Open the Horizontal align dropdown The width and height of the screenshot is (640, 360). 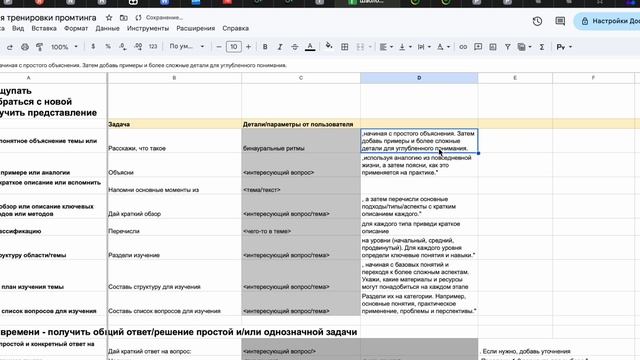pyautogui.click(x=386, y=47)
